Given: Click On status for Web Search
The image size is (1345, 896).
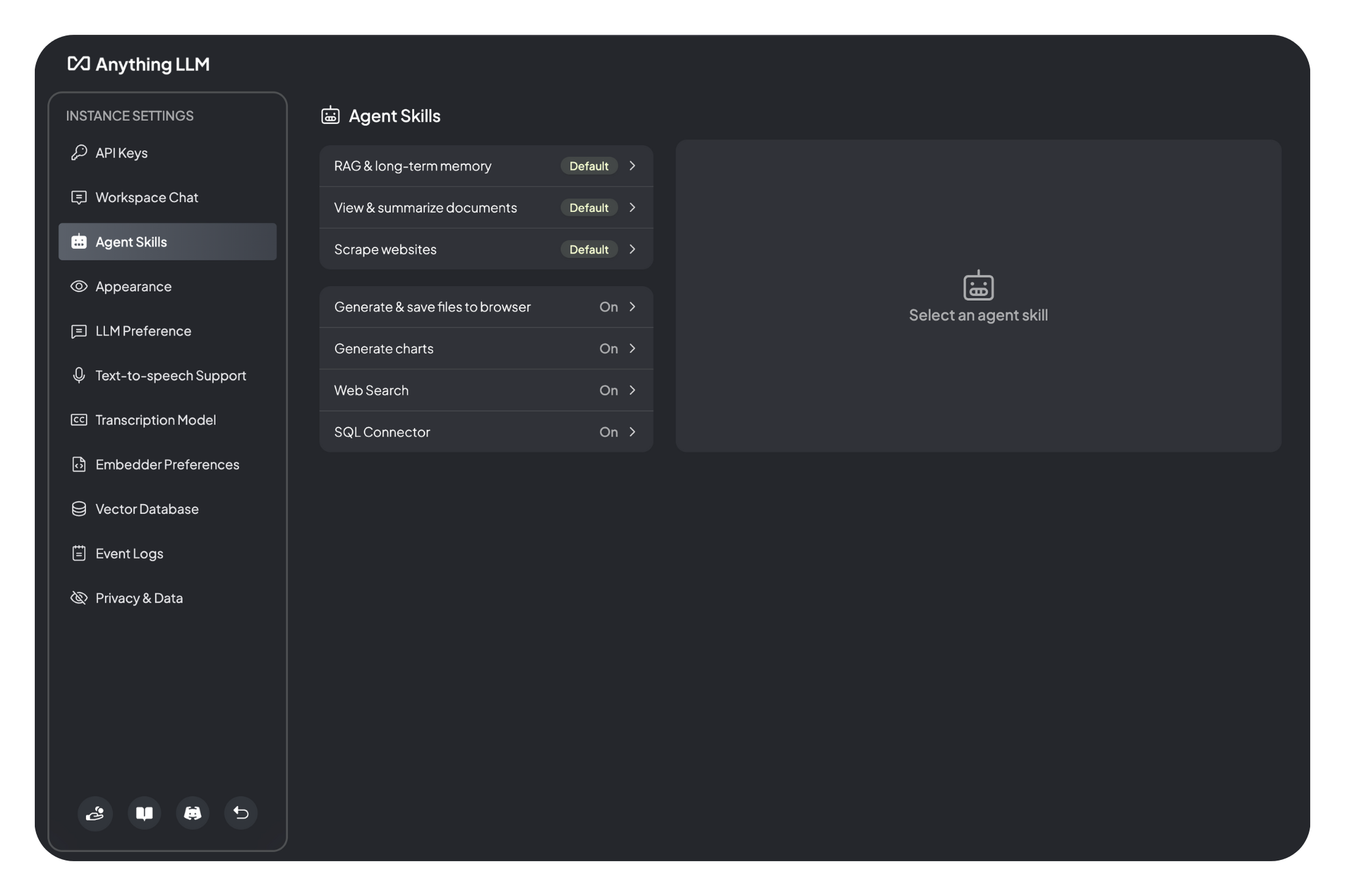Looking at the screenshot, I should pos(609,390).
